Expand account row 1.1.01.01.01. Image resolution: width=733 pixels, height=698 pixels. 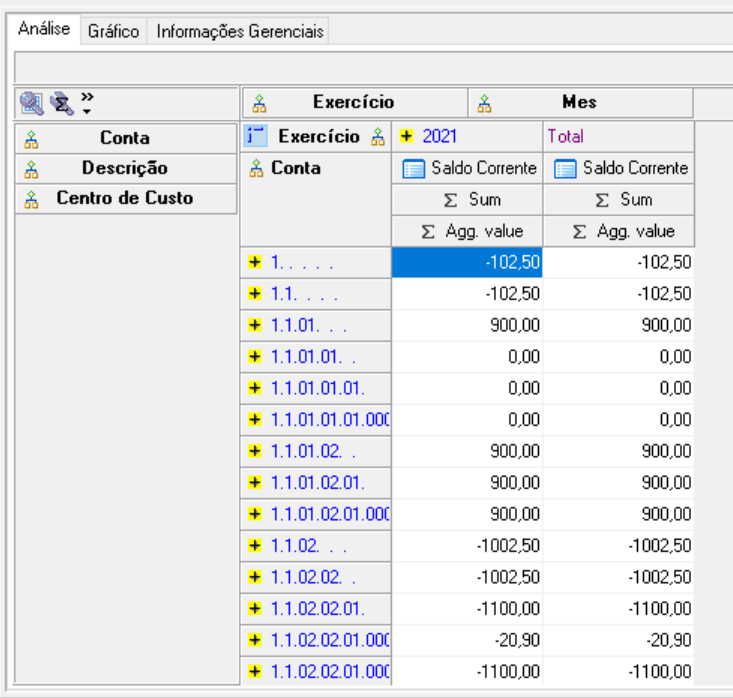pos(255,388)
